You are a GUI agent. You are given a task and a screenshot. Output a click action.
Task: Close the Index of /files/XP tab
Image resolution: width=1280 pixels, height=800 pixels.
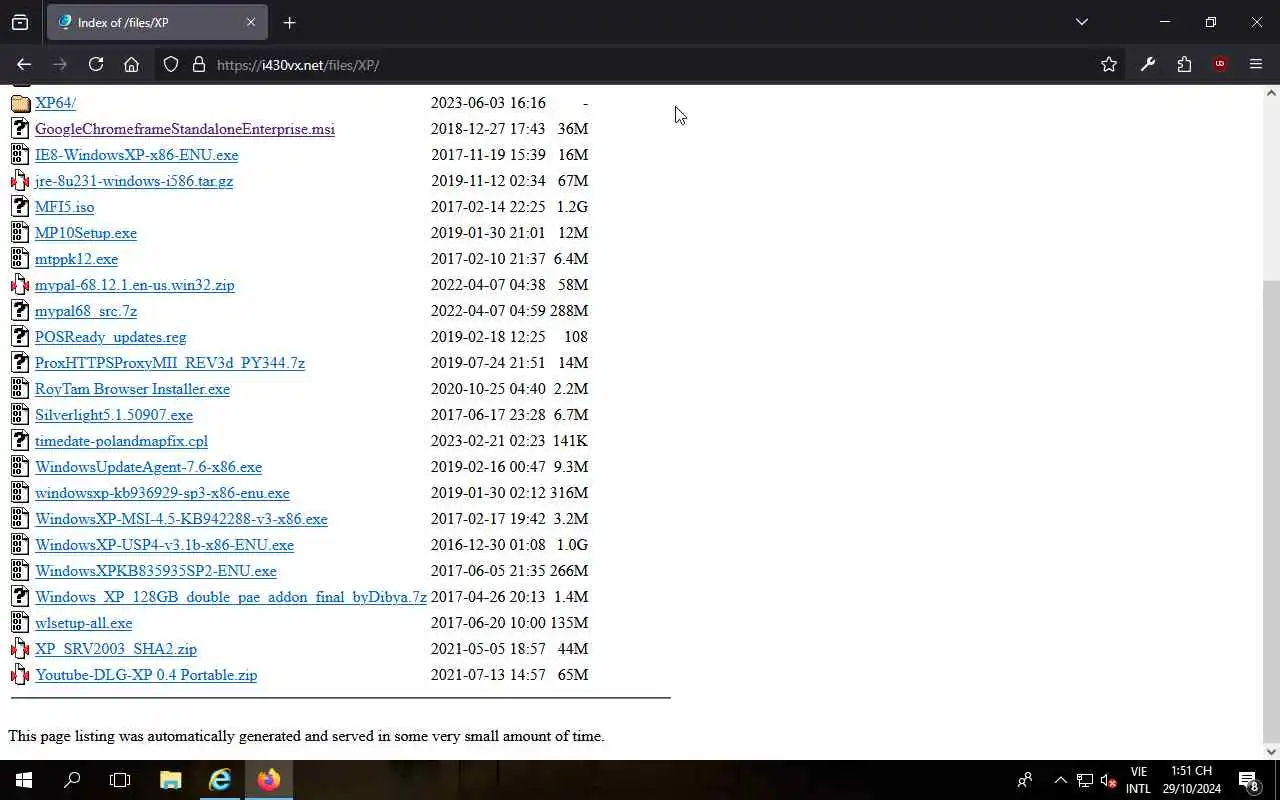[251, 22]
